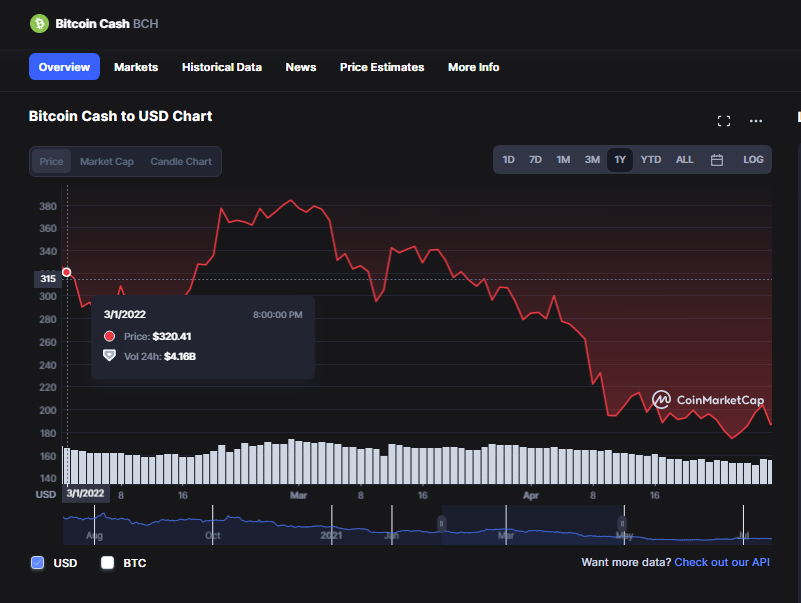Open the Price Estimates tab
Image resolution: width=801 pixels, height=603 pixels.
[x=382, y=67]
